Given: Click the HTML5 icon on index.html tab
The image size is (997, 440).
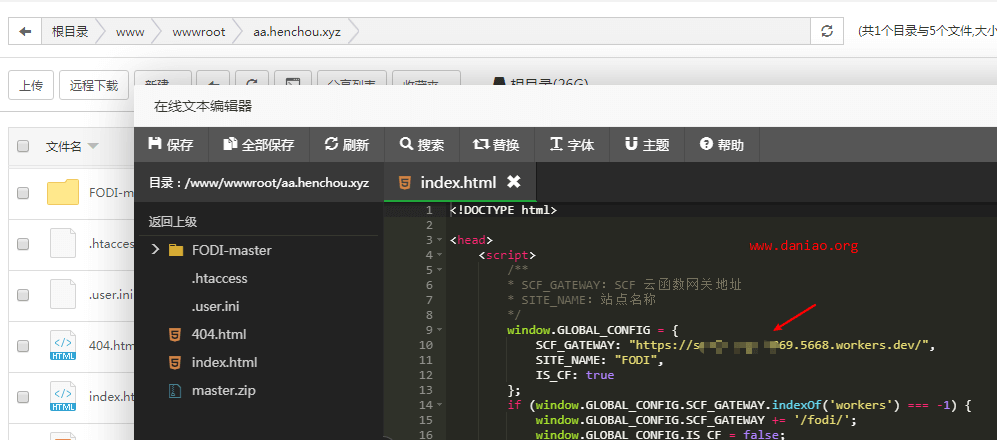Looking at the screenshot, I should point(404,182).
